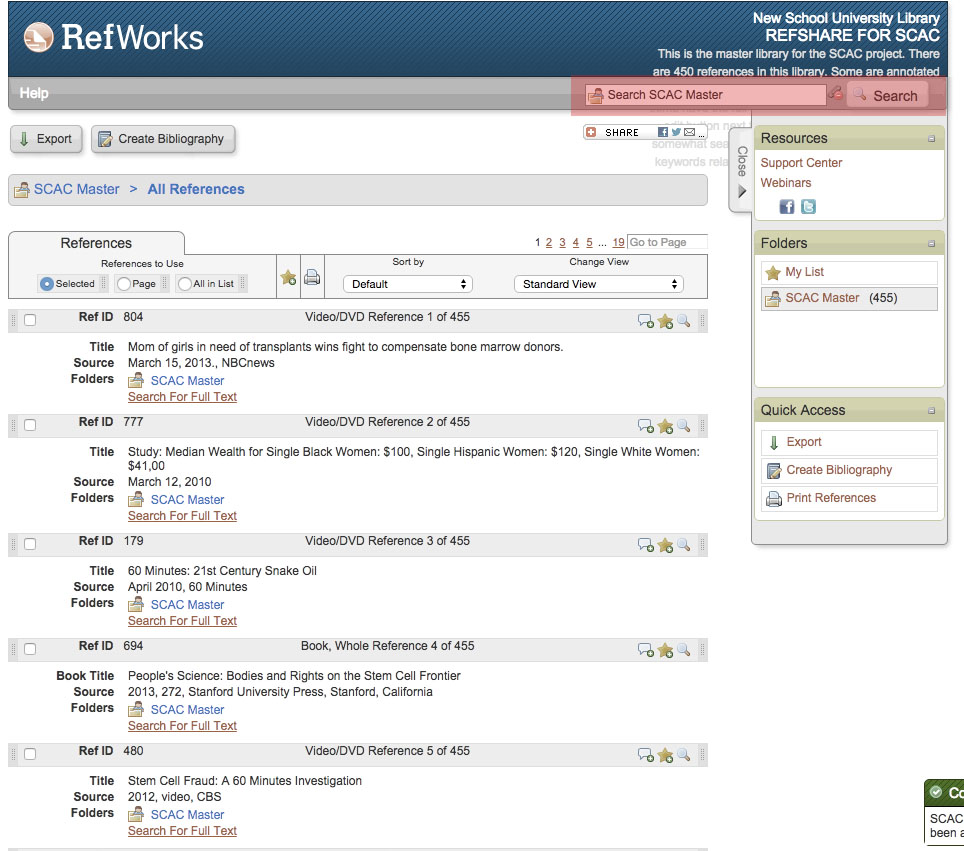
Task: Click the star icon for Ref ID 480
Action: (x=665, y=755)
